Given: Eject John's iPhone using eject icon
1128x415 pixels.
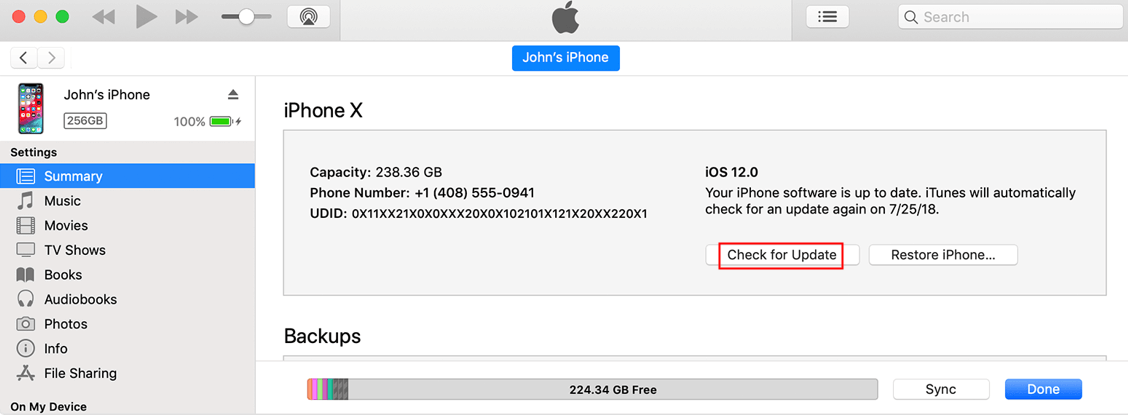Looking at the screenshot, I should (x=233, y=95).
